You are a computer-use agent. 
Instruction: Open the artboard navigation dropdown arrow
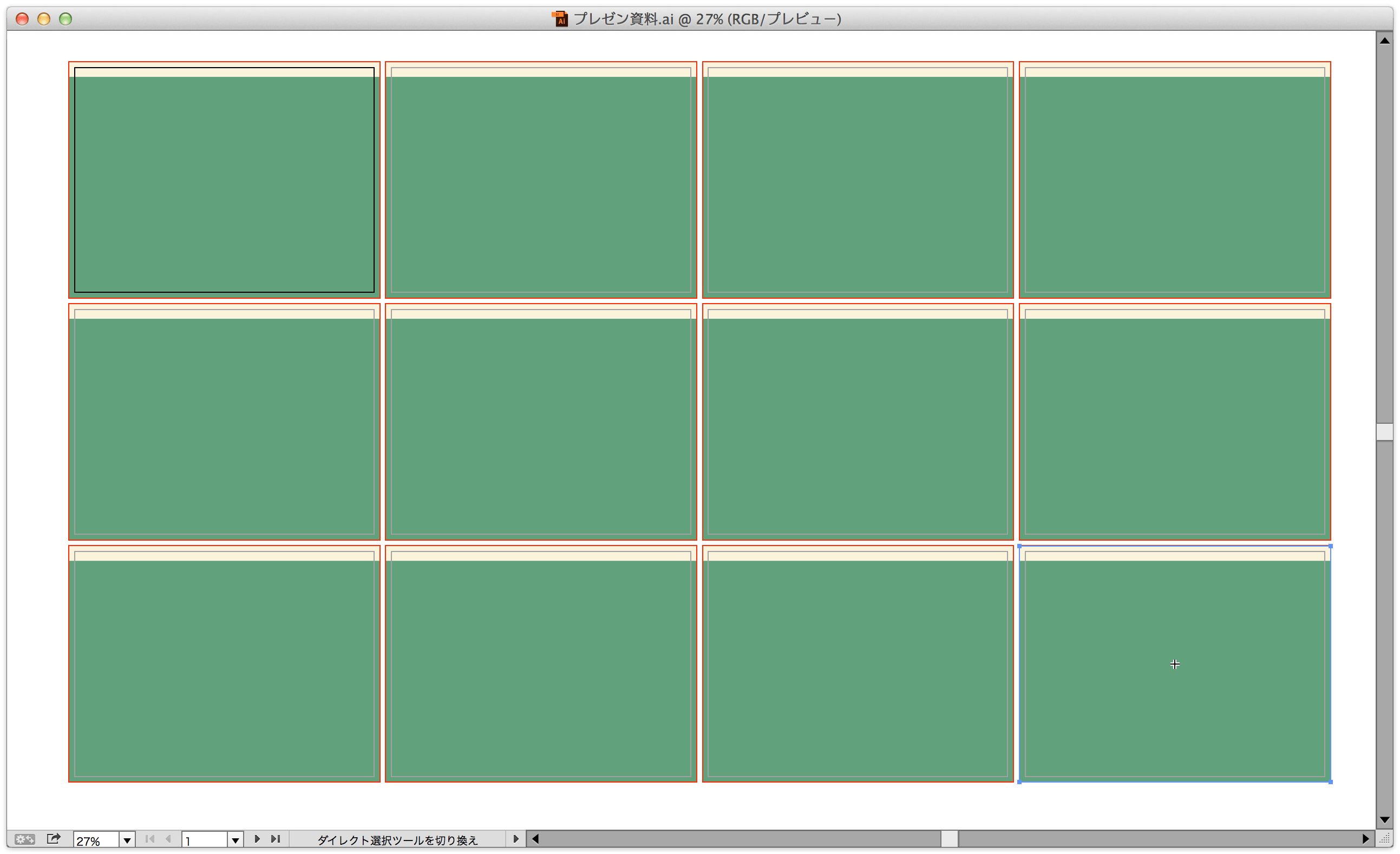pos(235,840)
